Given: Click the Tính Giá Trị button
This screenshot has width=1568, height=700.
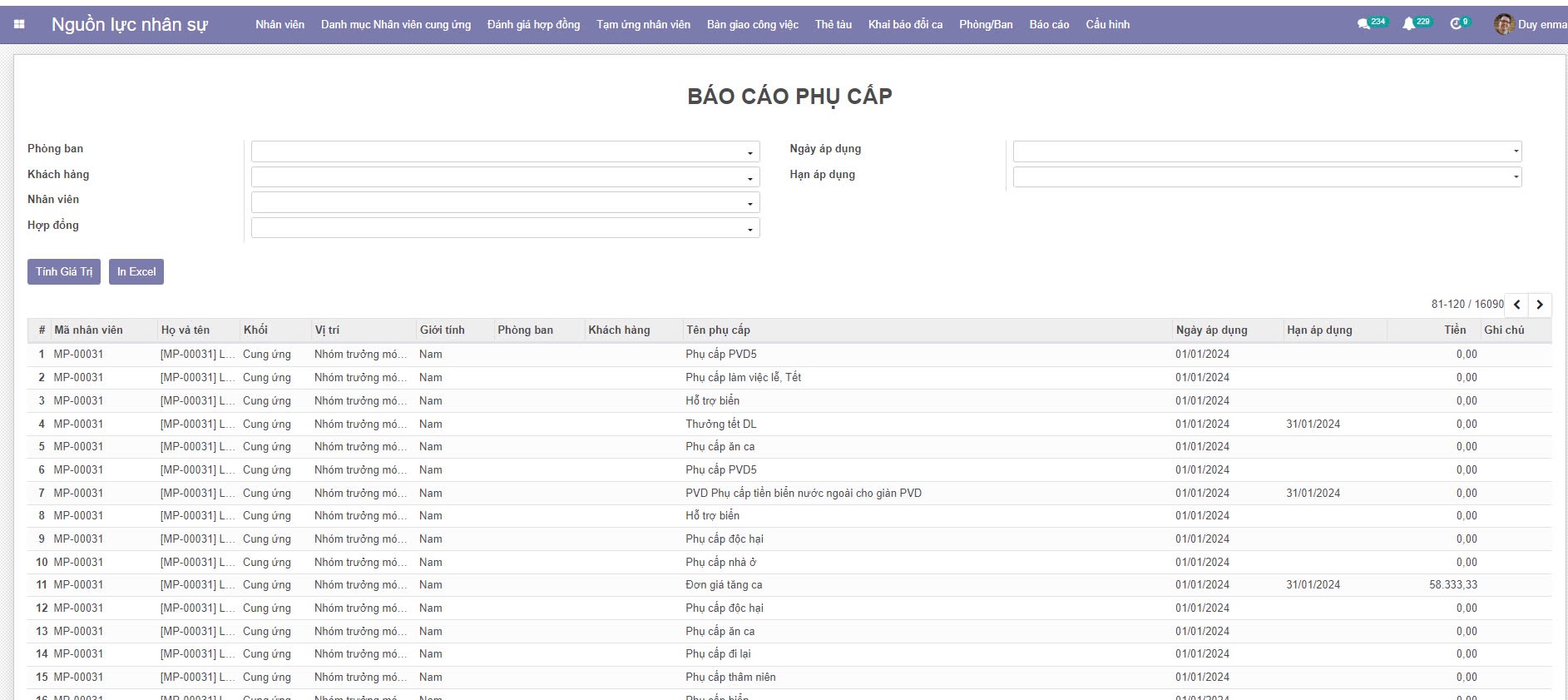Looking at the screenshot, I should [x=64, y=272].
